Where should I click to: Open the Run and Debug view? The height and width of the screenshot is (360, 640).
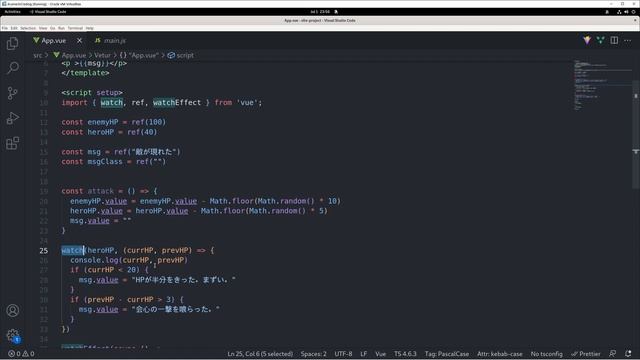(x=12, y=118)
